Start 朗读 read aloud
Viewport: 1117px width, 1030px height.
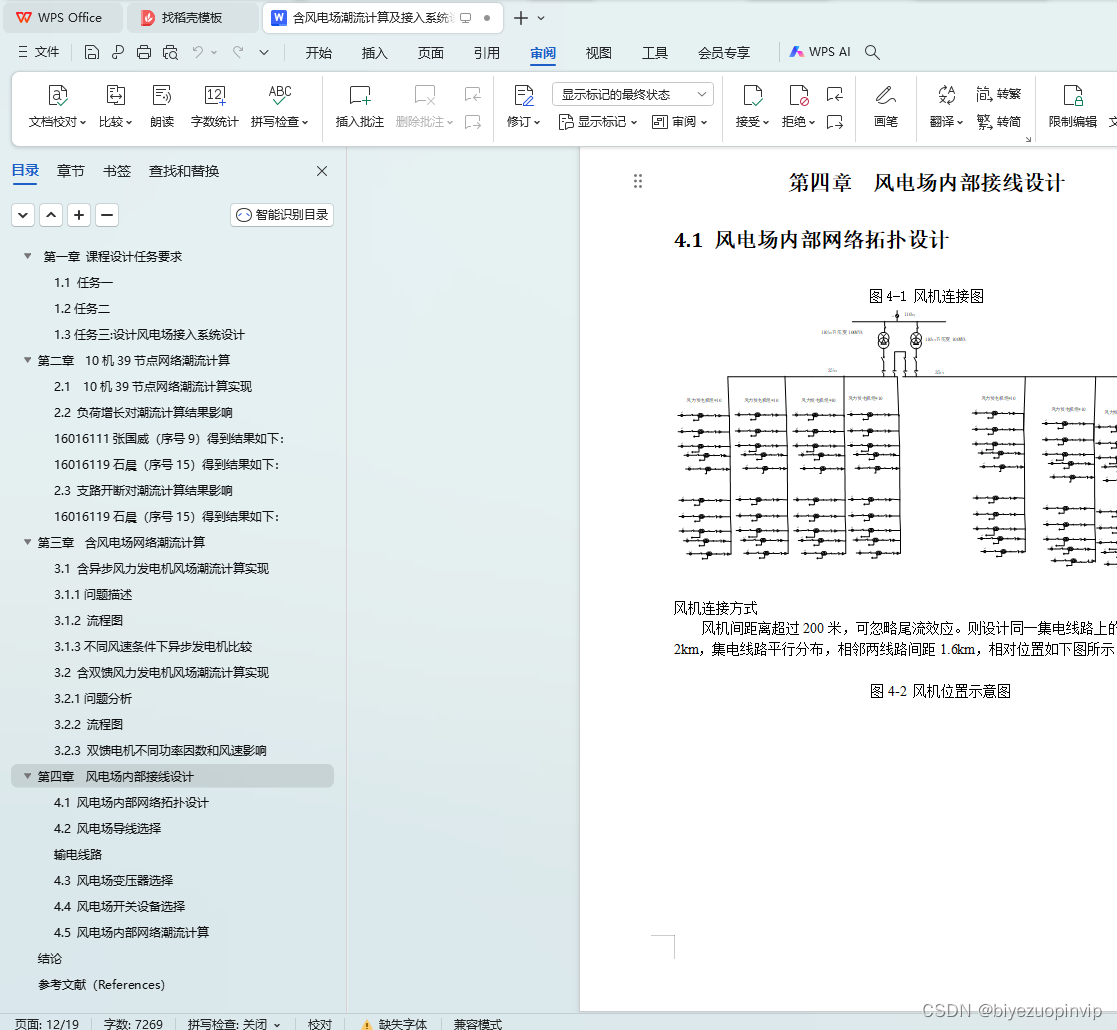[162, 107]
